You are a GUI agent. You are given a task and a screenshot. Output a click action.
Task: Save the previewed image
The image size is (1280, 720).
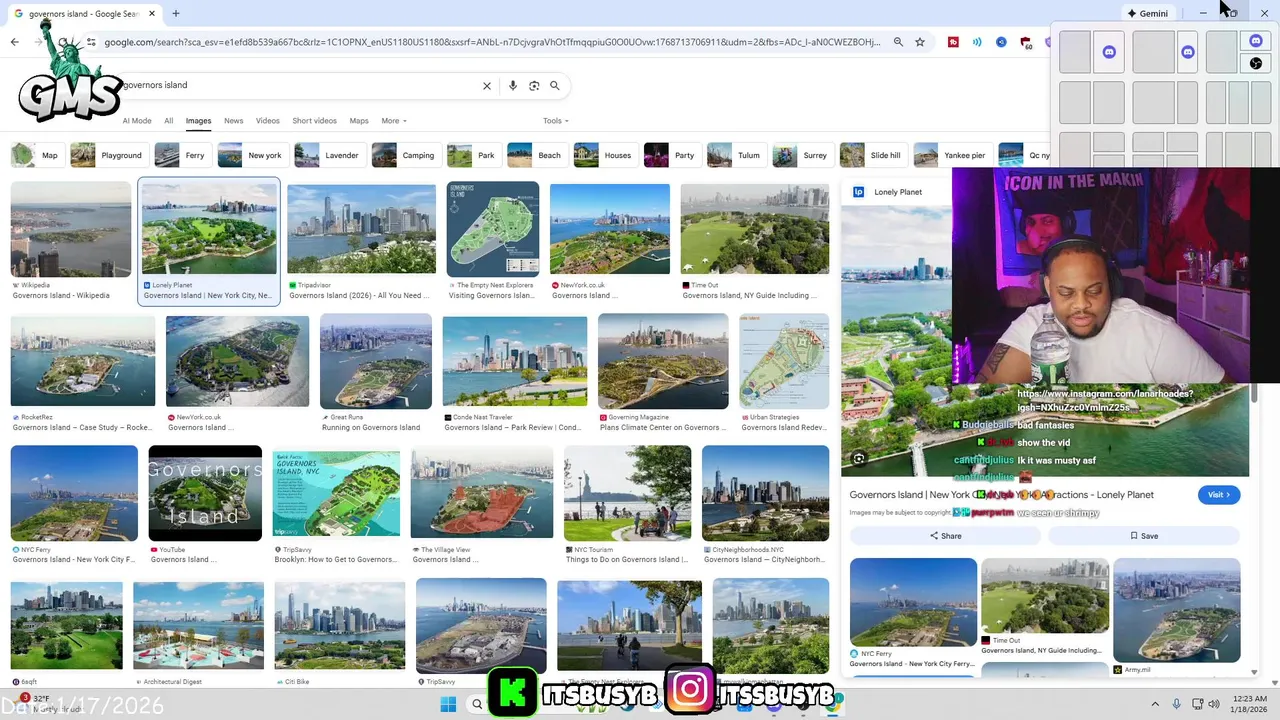click(1144, 536)
